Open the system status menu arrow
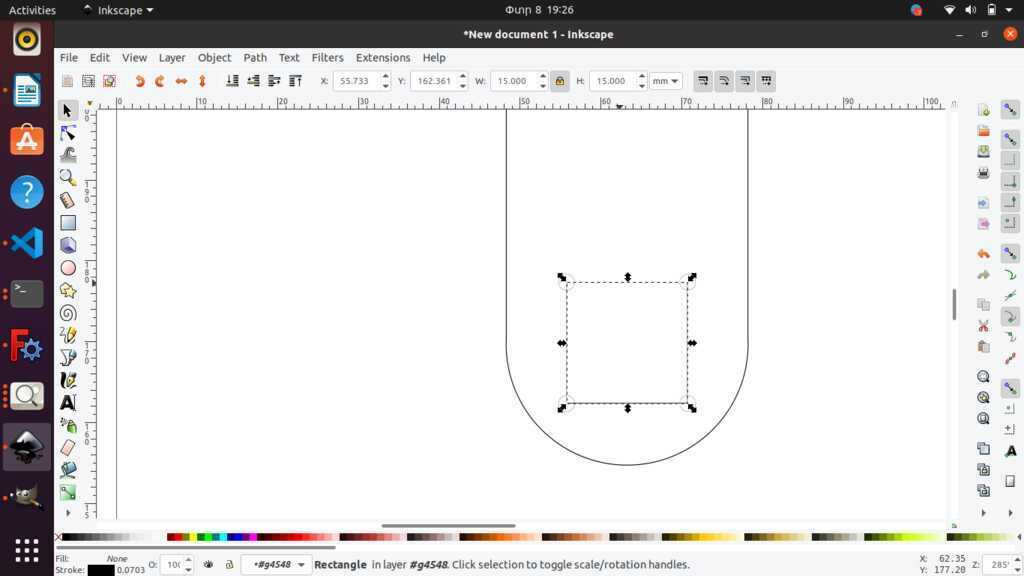 click(x=1009, y=10)
